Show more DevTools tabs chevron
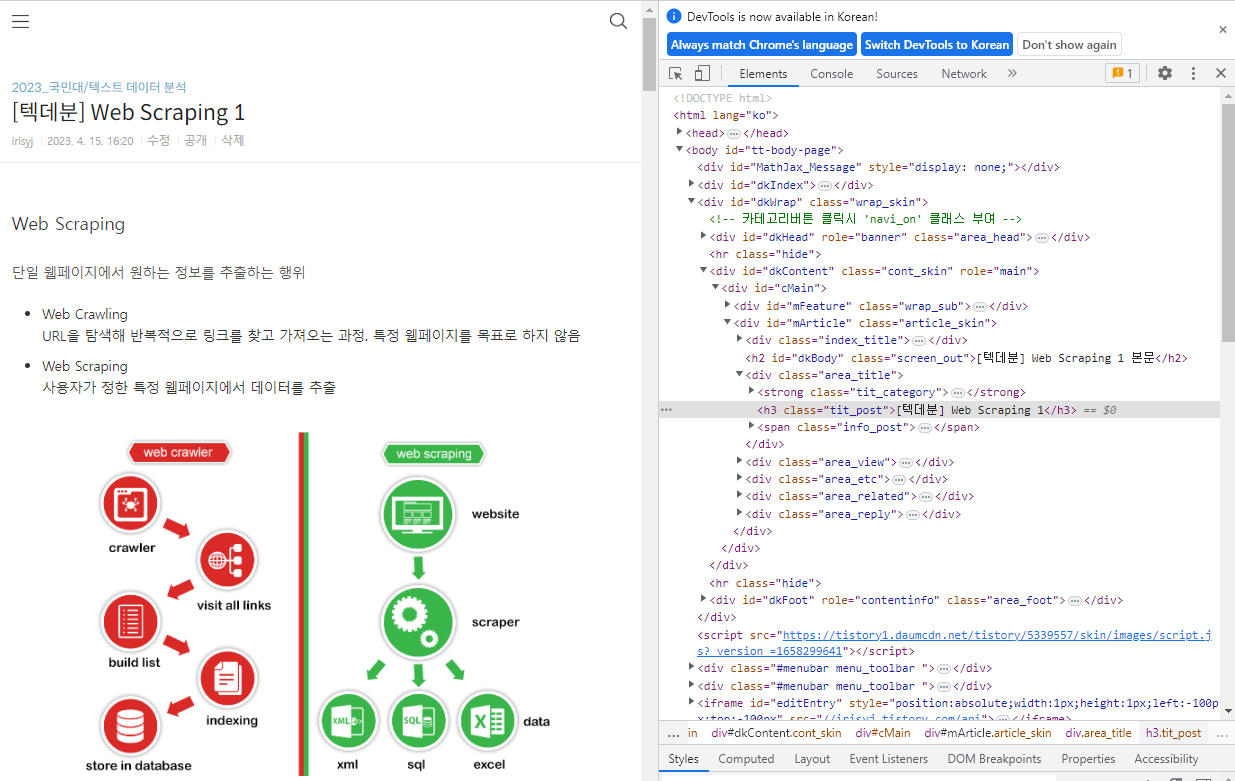1235x781 pixels. tap(1012, 73)
